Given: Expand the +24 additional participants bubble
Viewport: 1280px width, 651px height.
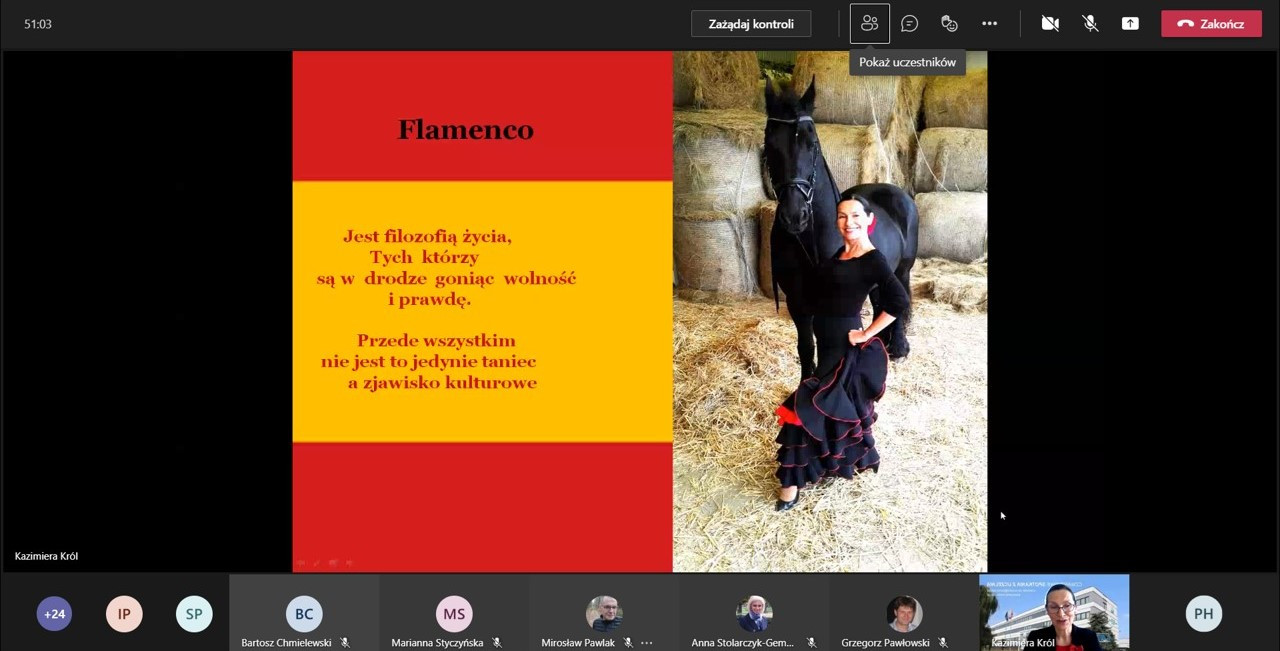Looking at the screenshot, I should (x=54, y=614).
